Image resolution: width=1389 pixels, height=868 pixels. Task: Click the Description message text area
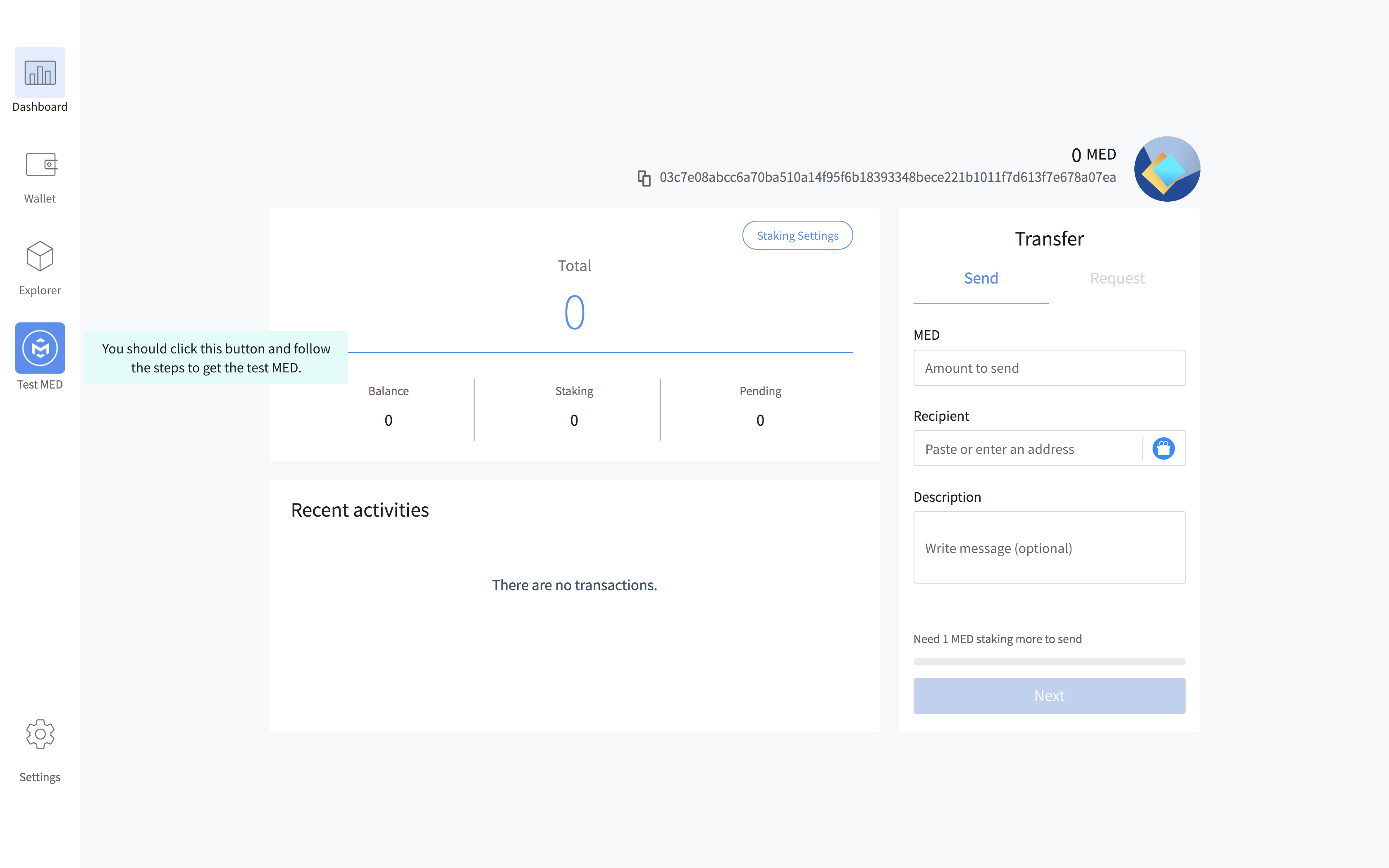pyautogui.click(x=1049, y=547)
